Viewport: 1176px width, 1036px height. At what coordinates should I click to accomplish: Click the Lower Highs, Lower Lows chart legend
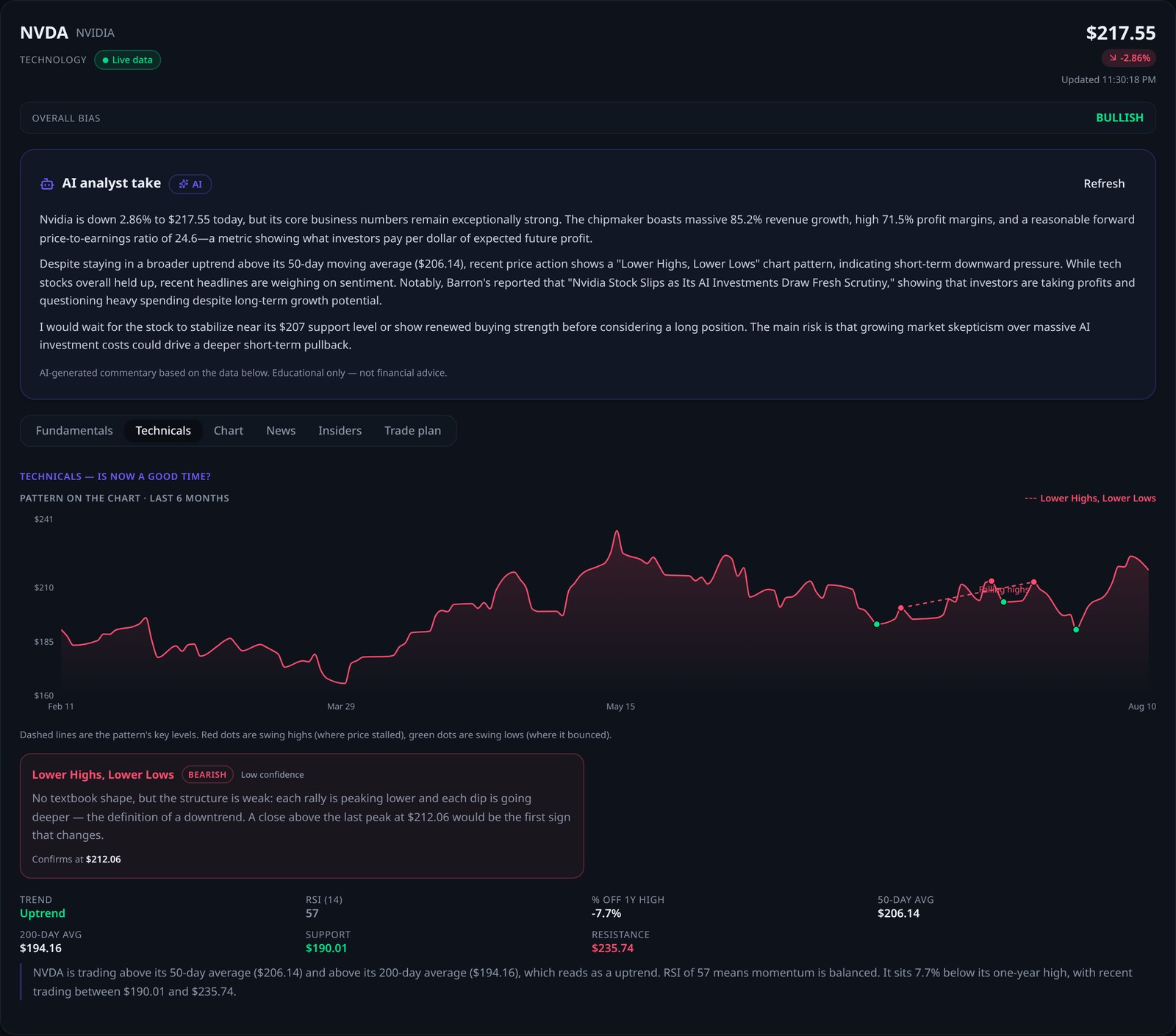(1090, 499)
